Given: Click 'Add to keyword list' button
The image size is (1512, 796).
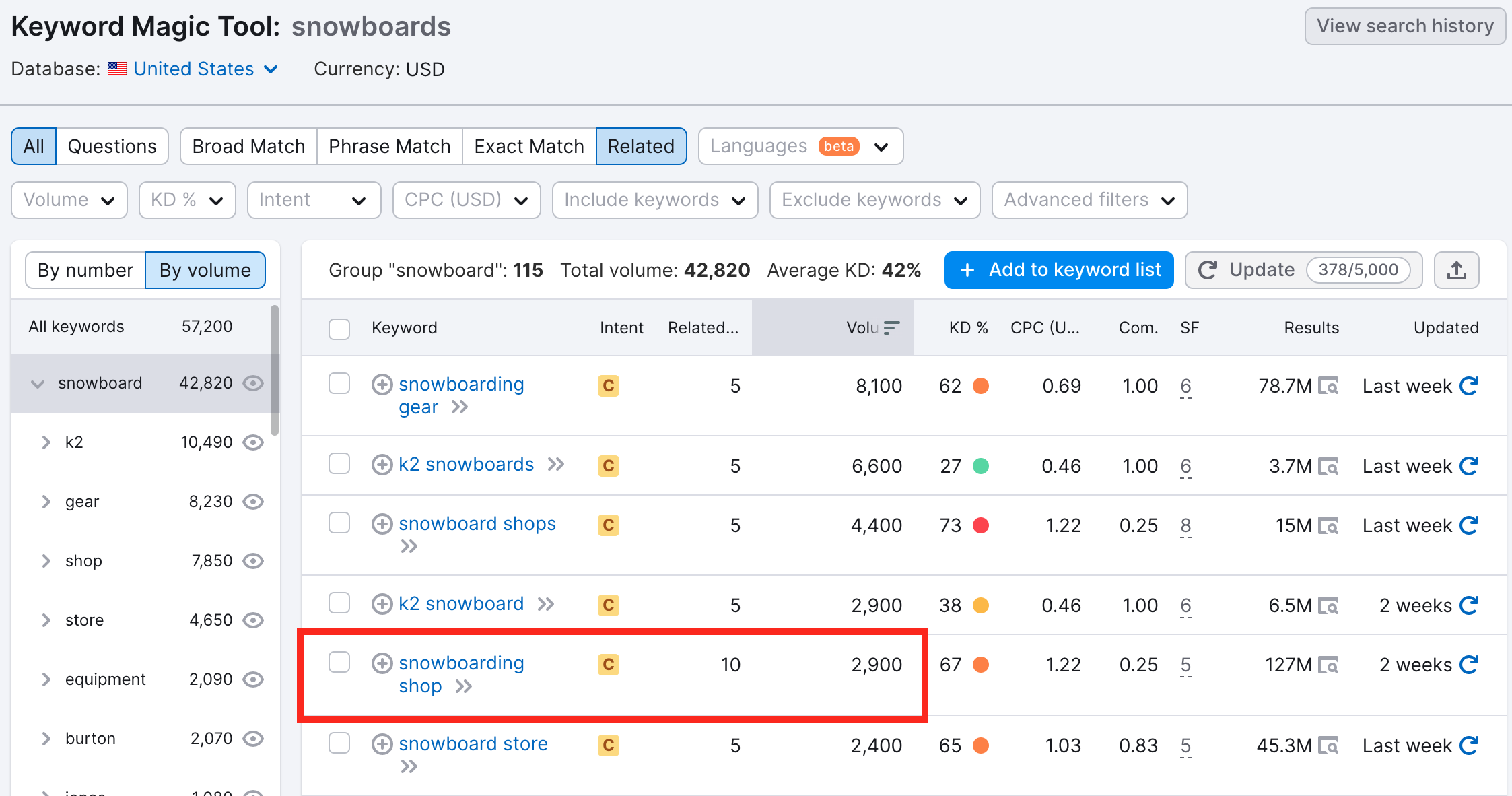Looking at the screenshot, I should point(1059,270).
